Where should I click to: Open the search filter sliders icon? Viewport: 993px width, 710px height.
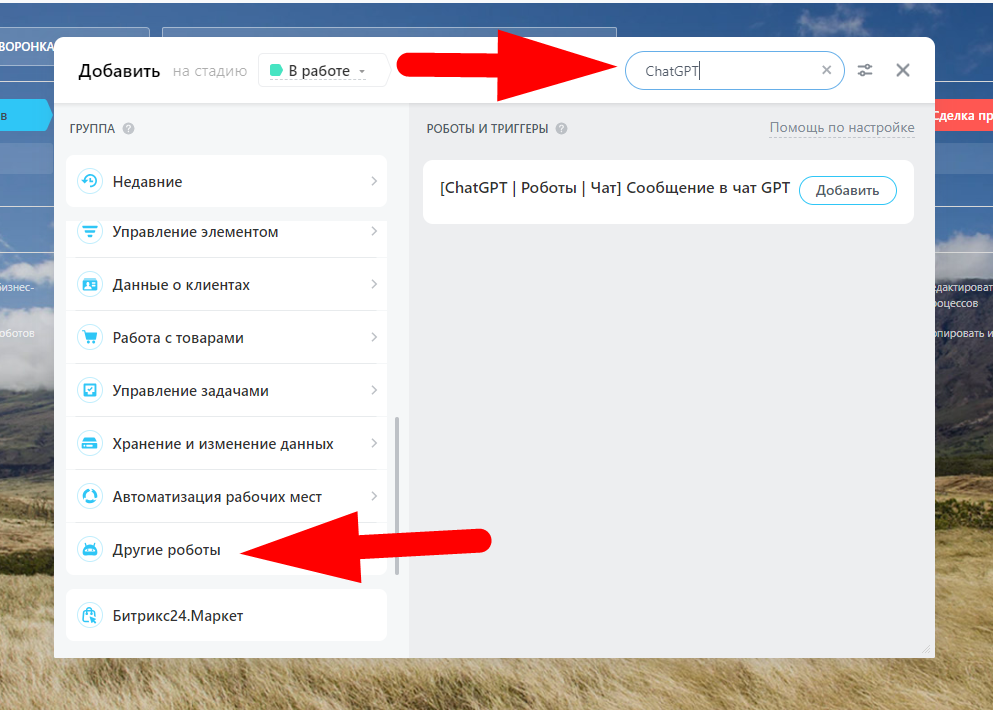864,70
